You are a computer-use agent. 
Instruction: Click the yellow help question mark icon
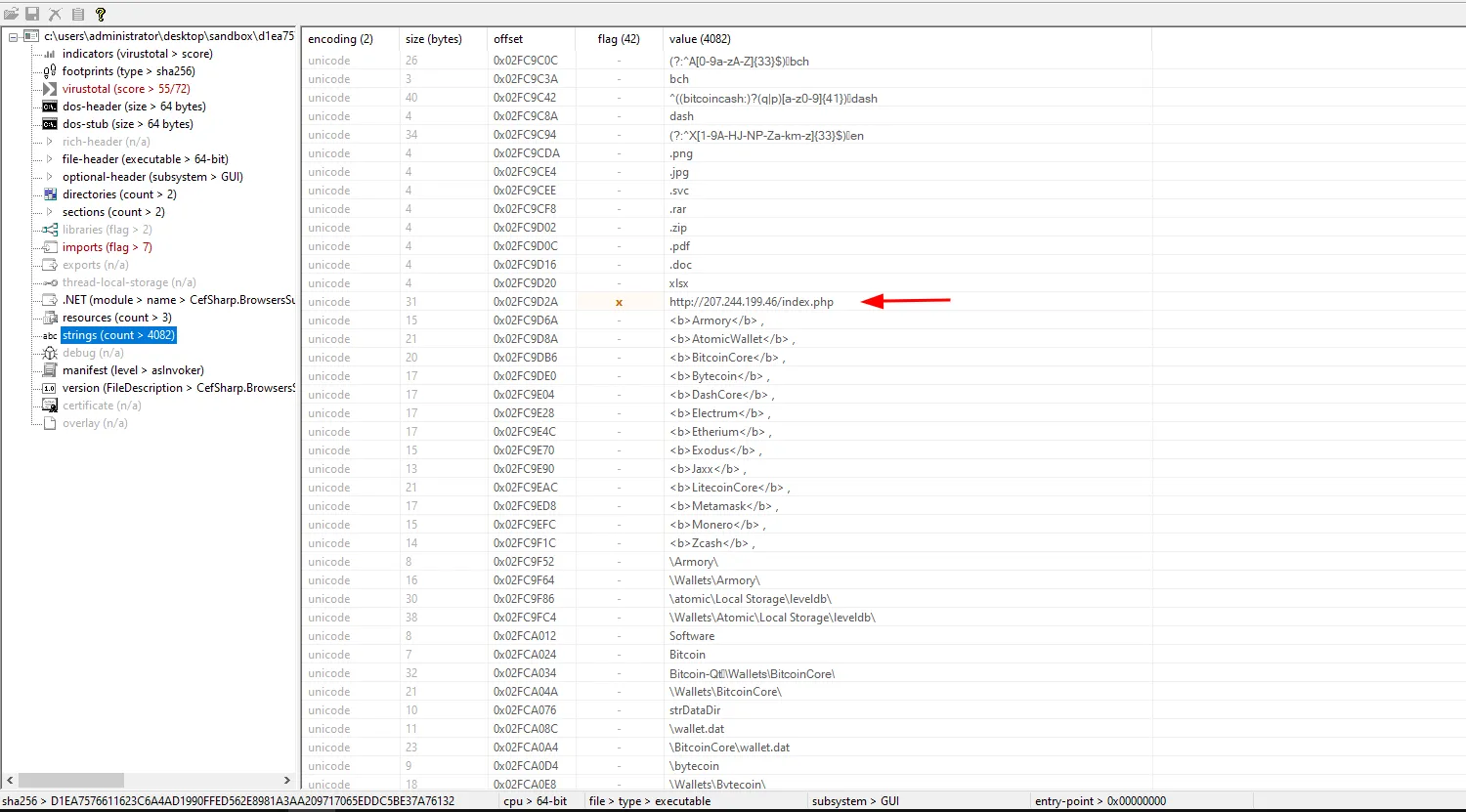click(x=100, y=14)
